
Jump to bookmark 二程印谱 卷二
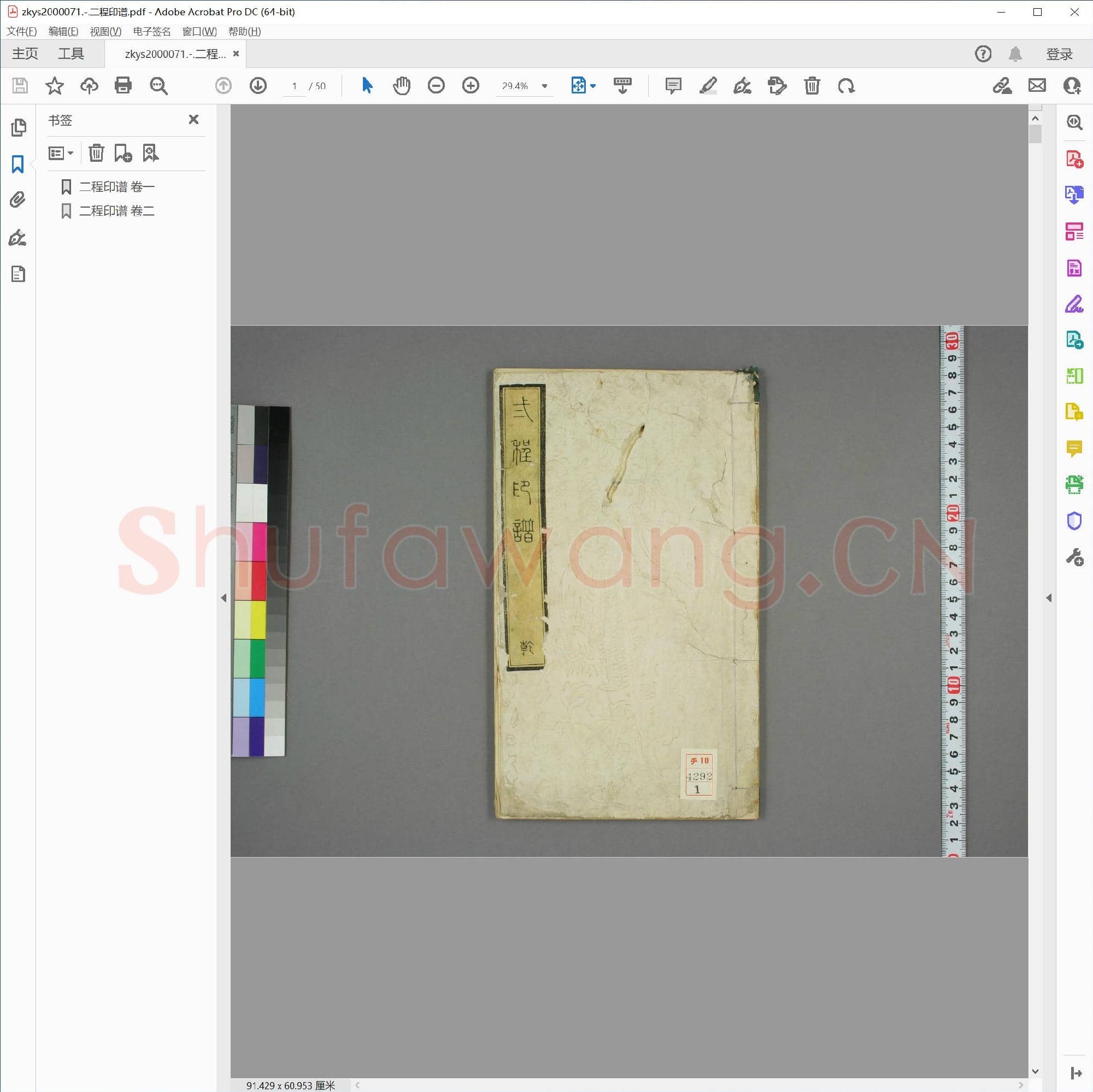click(x=116, y=211)
